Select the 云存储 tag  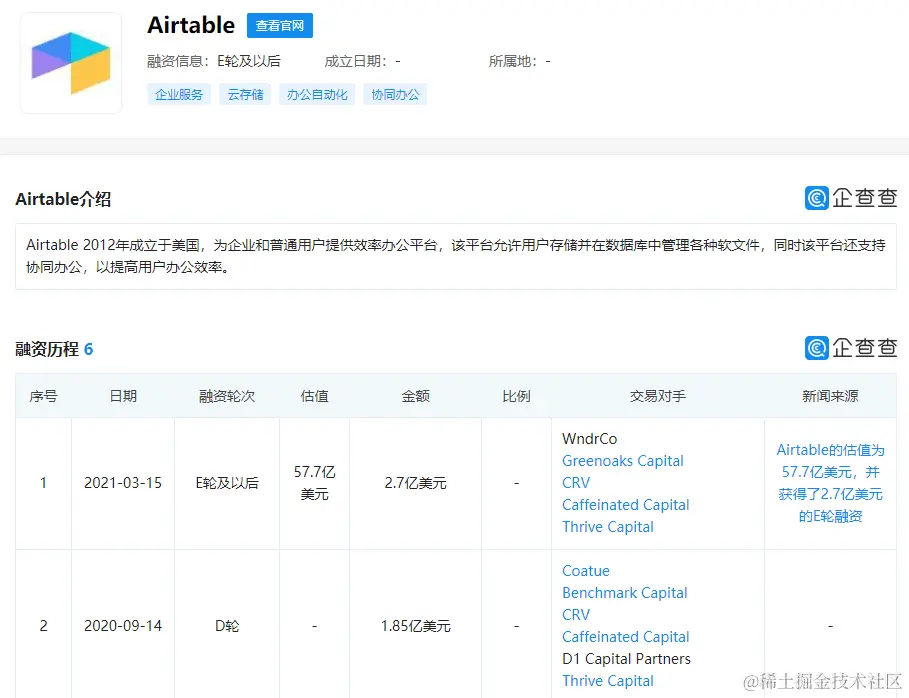(x=245, y=94)
